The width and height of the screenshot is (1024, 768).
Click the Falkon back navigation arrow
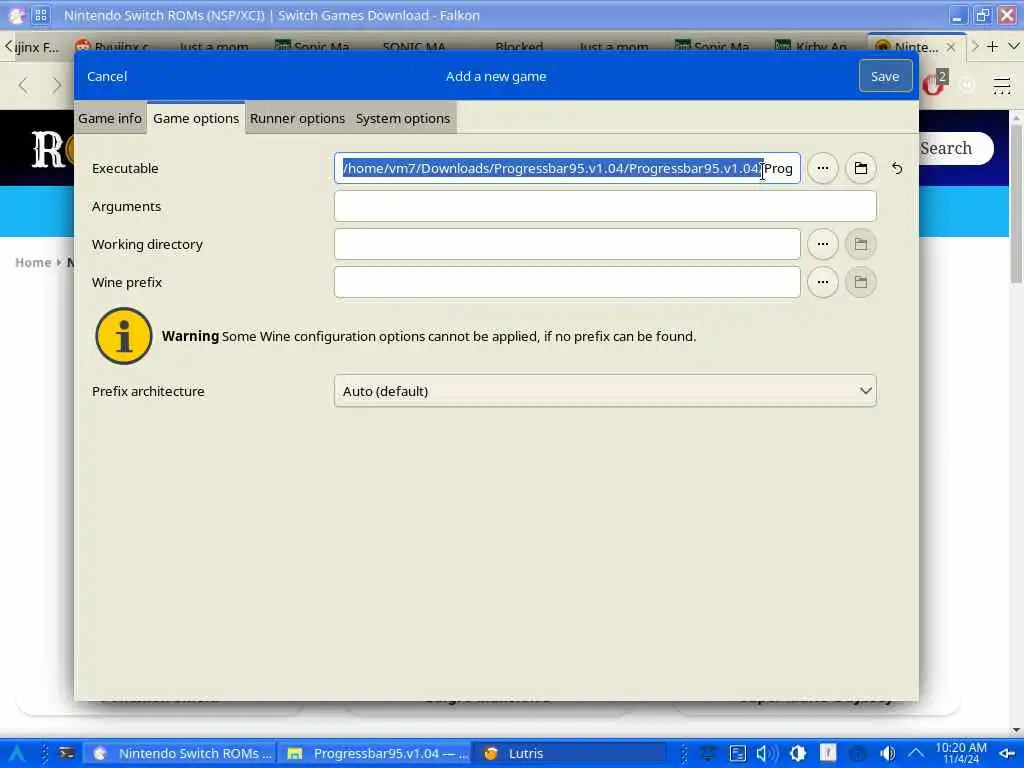tap(24, 85)
